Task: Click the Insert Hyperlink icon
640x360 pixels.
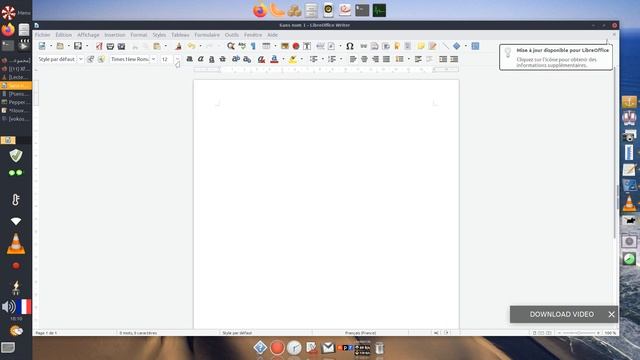Action: click(x=363, y=46)
